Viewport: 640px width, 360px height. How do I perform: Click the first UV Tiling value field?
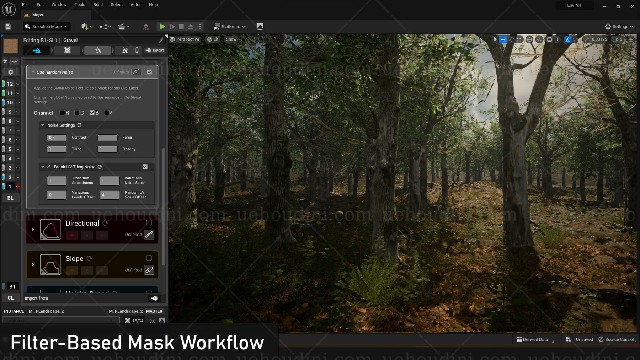56,180
